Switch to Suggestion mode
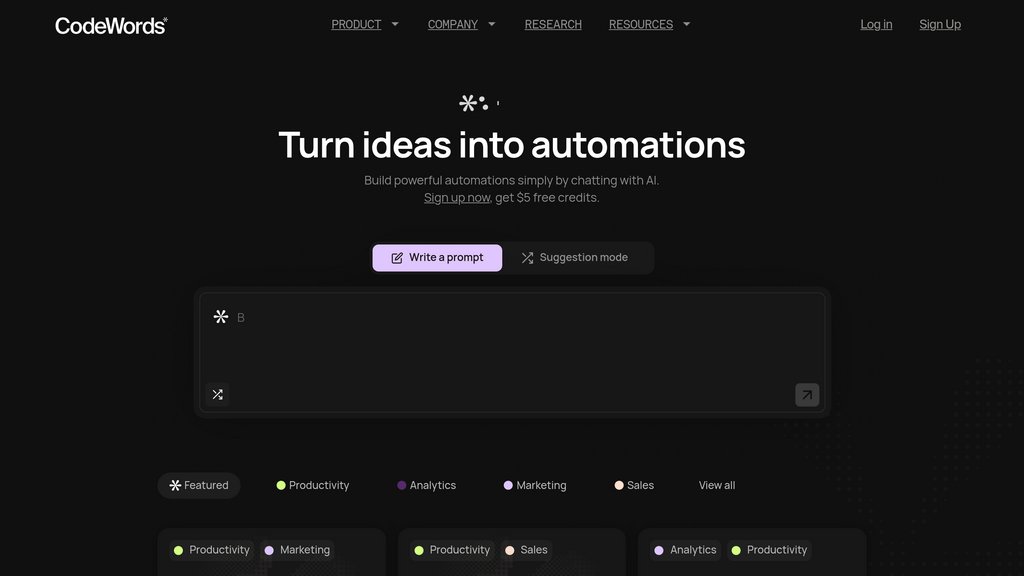1024x576 pixels. 575,258
